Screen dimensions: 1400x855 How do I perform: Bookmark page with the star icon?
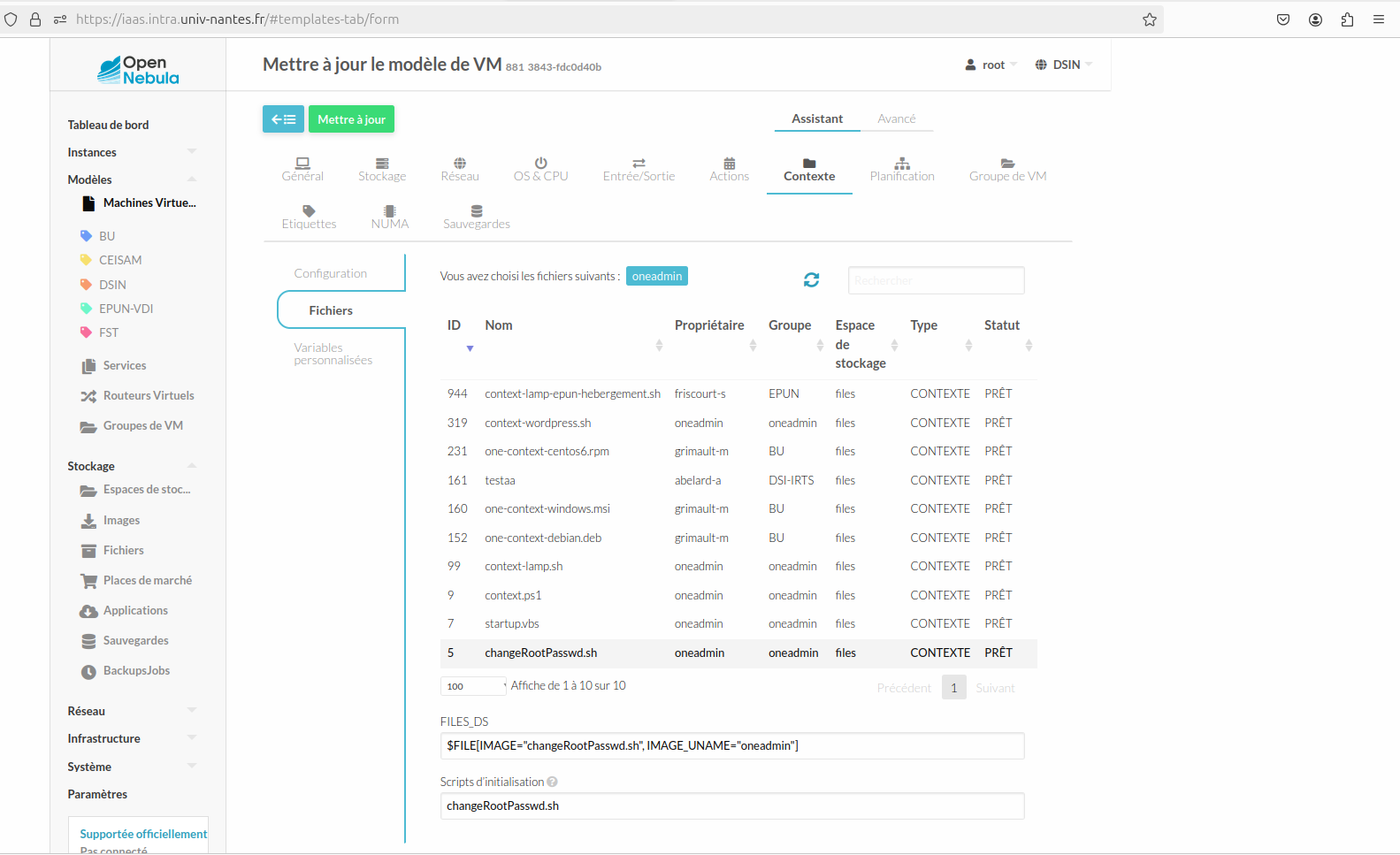click(1149, 19)
